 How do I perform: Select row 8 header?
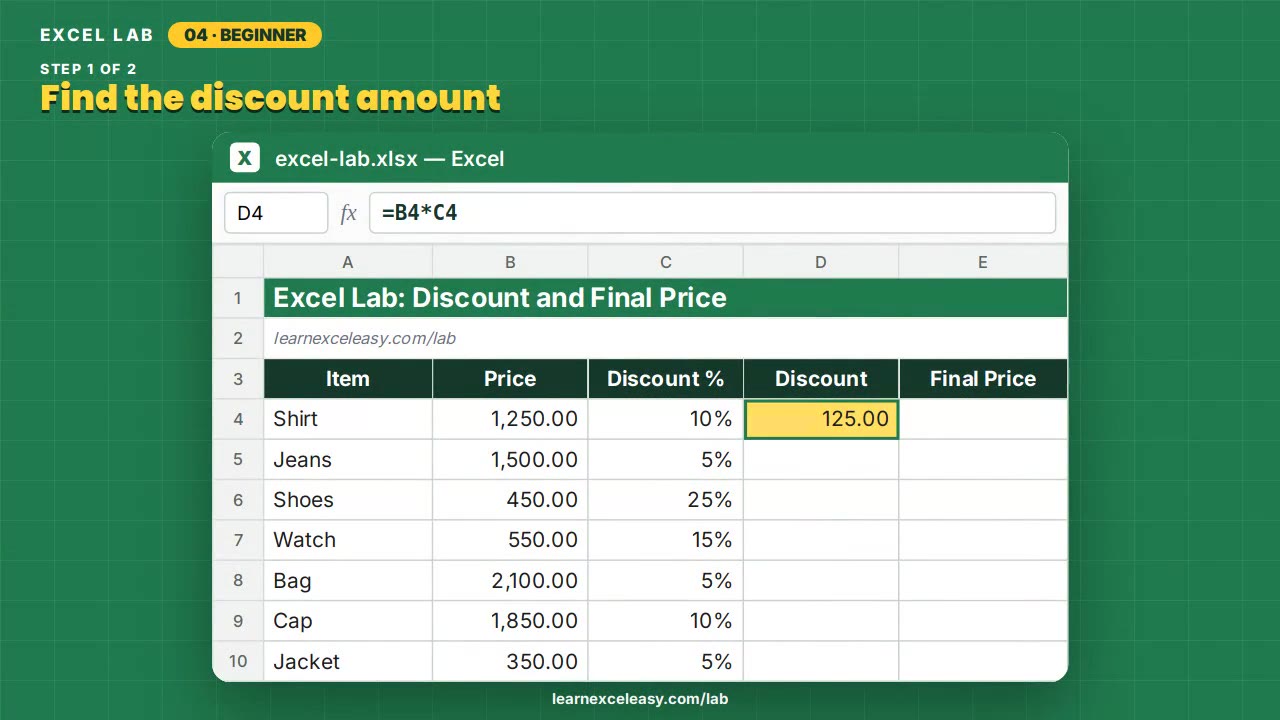click(x=238, y=581)
